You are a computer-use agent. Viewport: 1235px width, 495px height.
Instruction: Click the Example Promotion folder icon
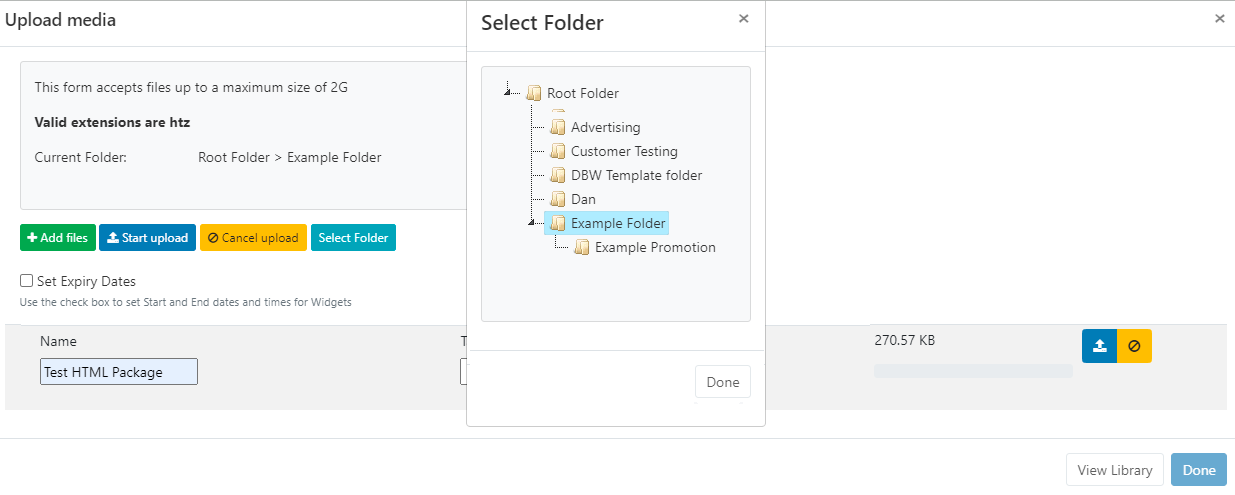[582, 247]
